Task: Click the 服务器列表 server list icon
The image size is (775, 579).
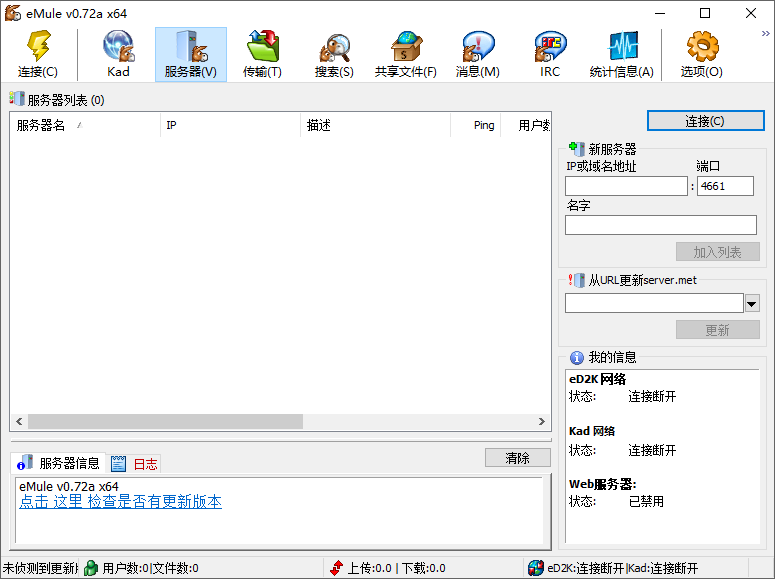Action: click(17, 99)
